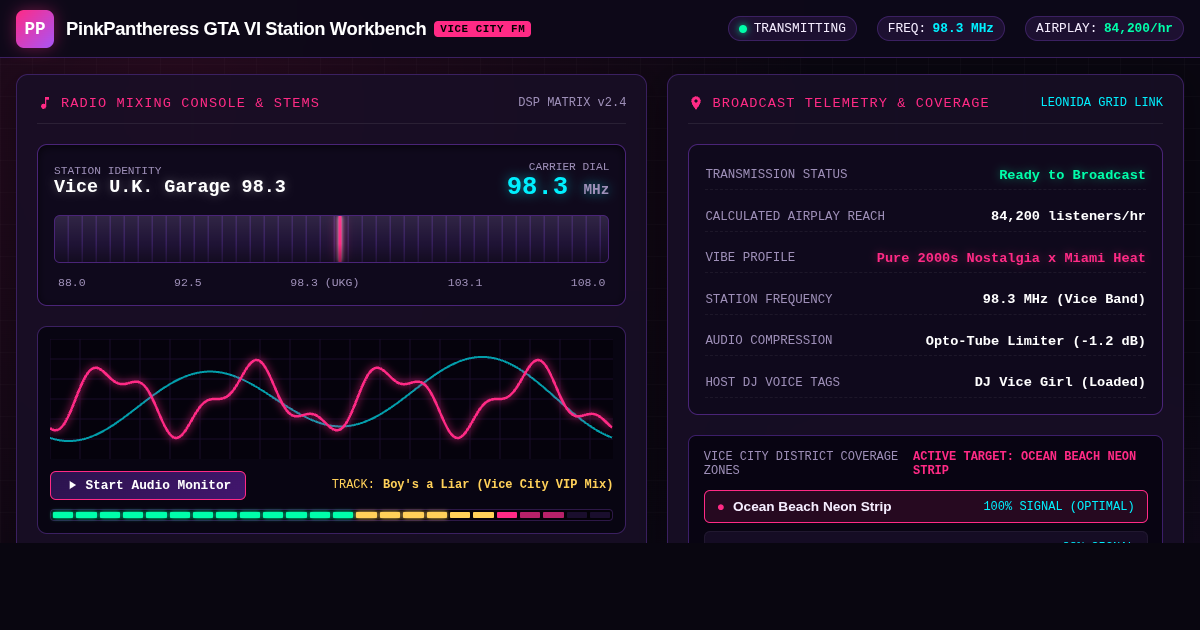Click the carrier dial tuner strip
The image size is (1200, 630).
[331, 239]
